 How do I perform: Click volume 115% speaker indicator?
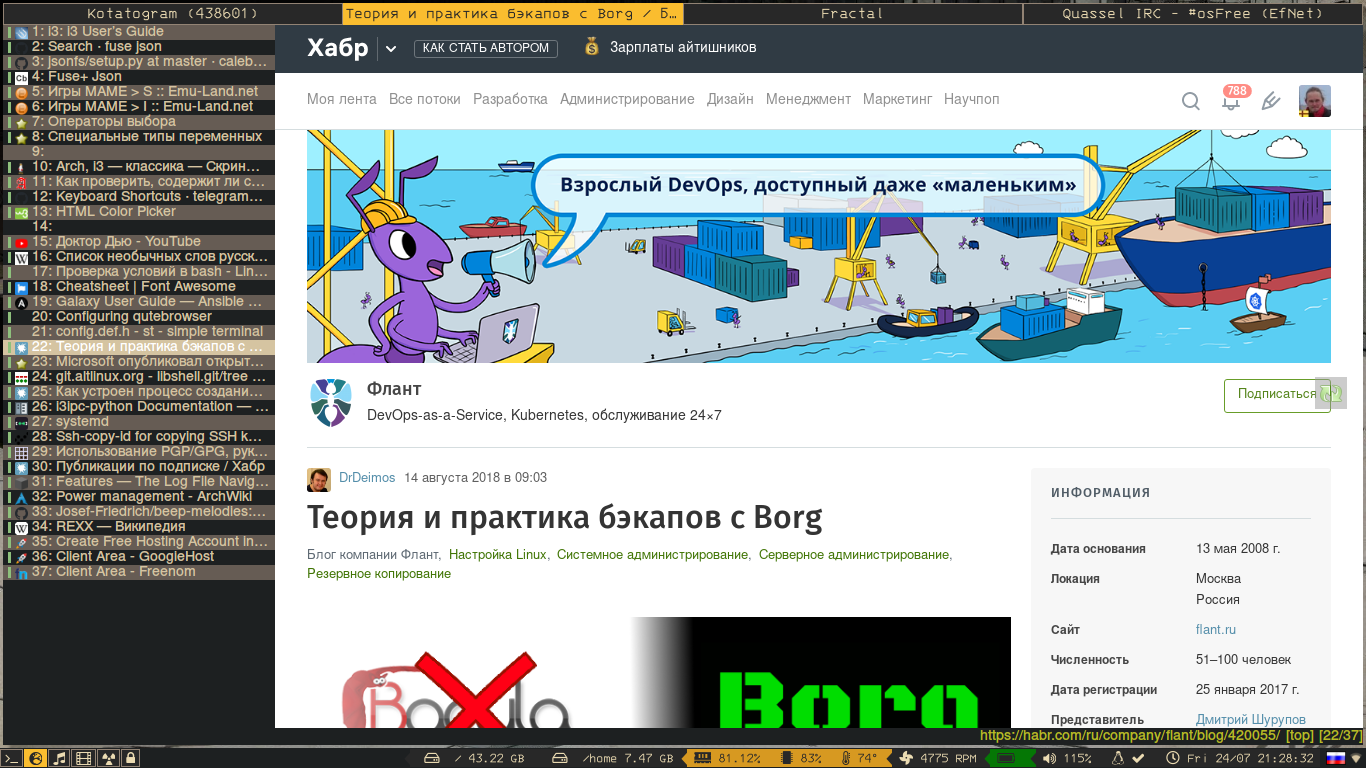point(1066,758)
